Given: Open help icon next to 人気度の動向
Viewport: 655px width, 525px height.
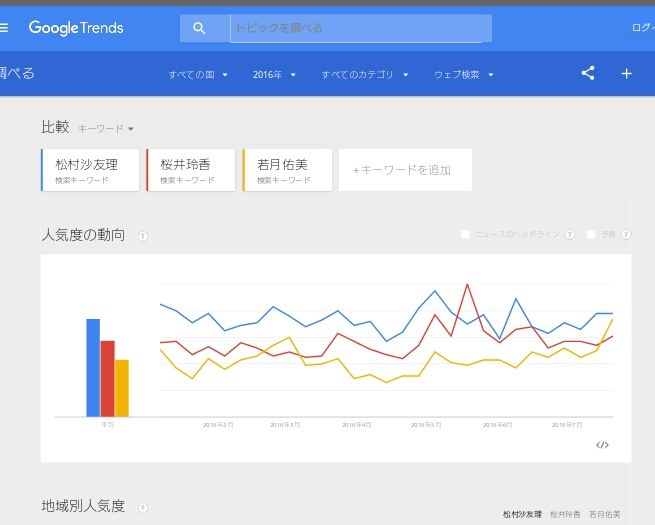Looking at the screenshot, I should 142,236.
